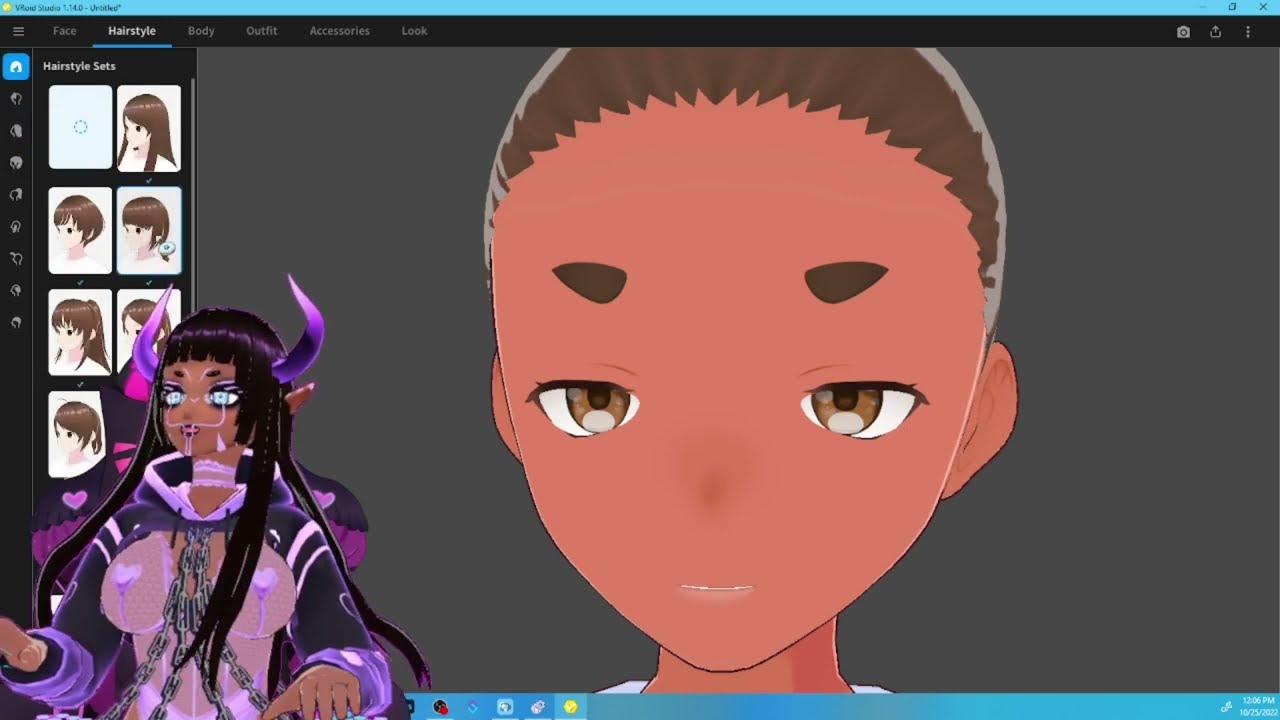Screen dimensions: 1280x720
Task: Open the seventh hair category icon in sidebar
Action: click(16, 259)
